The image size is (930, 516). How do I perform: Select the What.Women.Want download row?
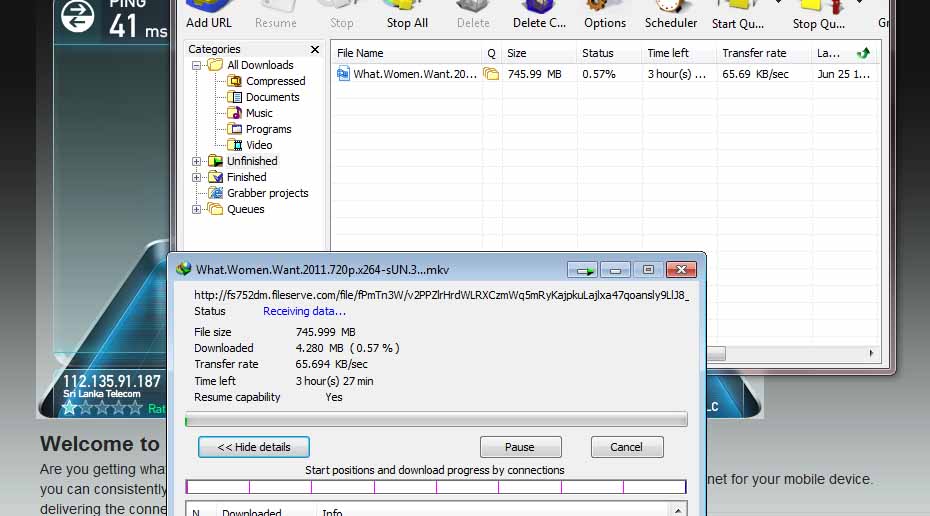point(604,74)
